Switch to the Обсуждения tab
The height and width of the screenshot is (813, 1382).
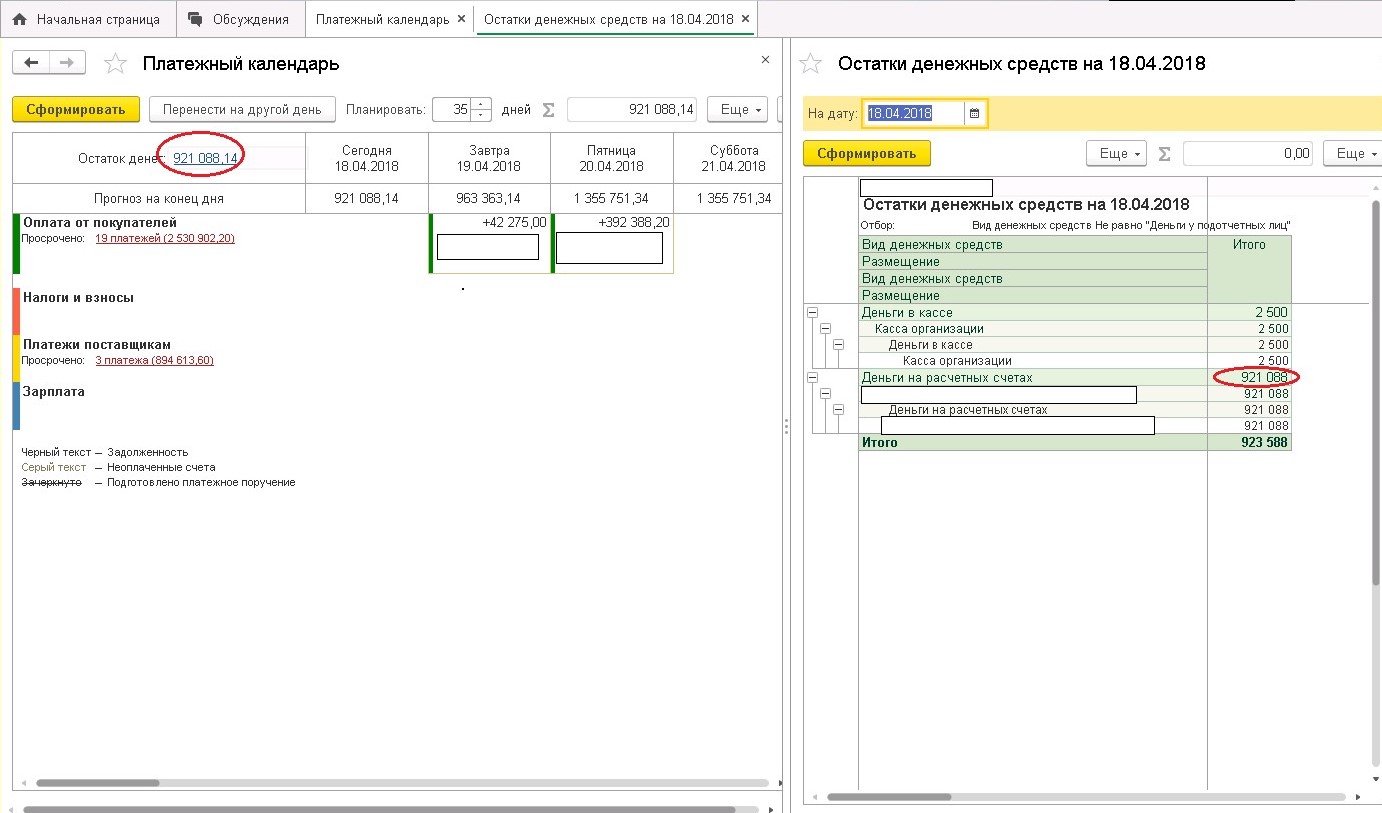pos(240,19)
